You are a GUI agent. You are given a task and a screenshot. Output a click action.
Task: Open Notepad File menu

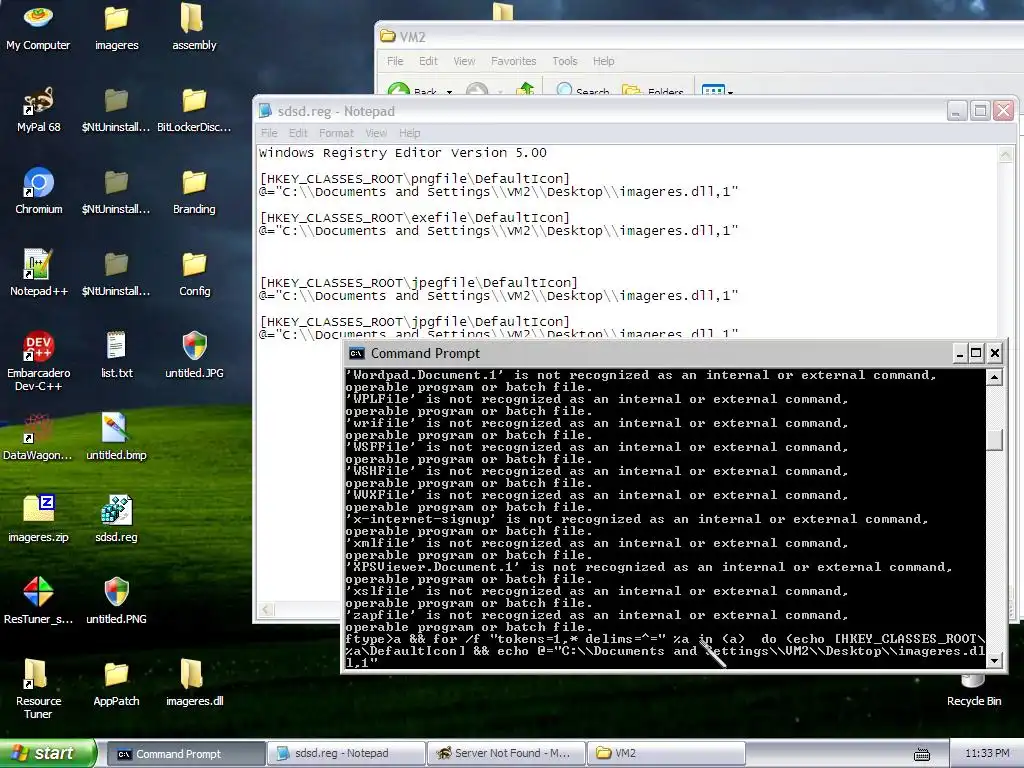pyautogui.click(x=269, y=133)
